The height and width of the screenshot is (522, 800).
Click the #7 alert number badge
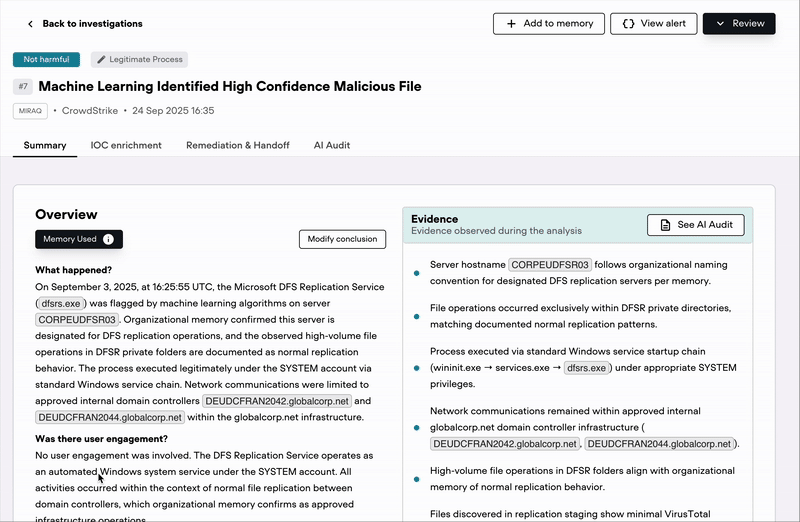(23, 86)
